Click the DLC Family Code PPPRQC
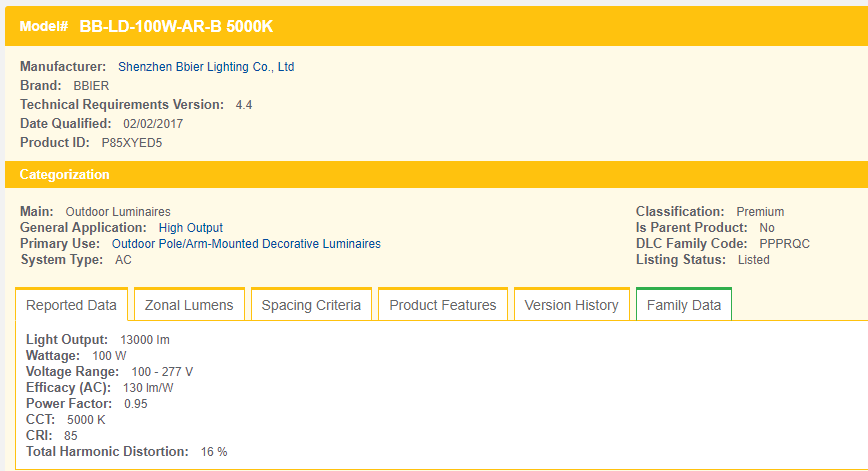The image size is (868, 471). [x=784, y=244]
